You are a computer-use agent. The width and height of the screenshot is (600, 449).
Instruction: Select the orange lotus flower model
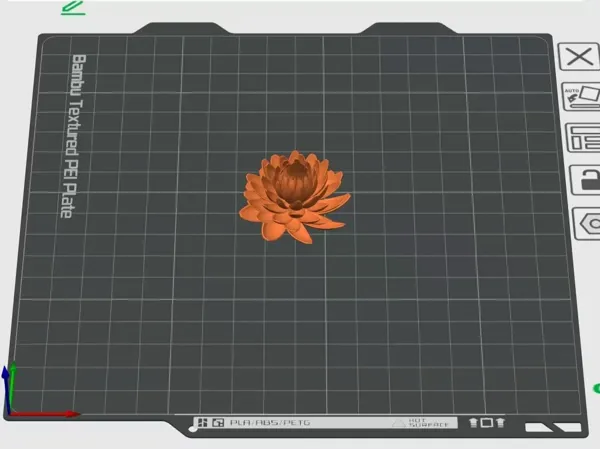tap(294, 196)
